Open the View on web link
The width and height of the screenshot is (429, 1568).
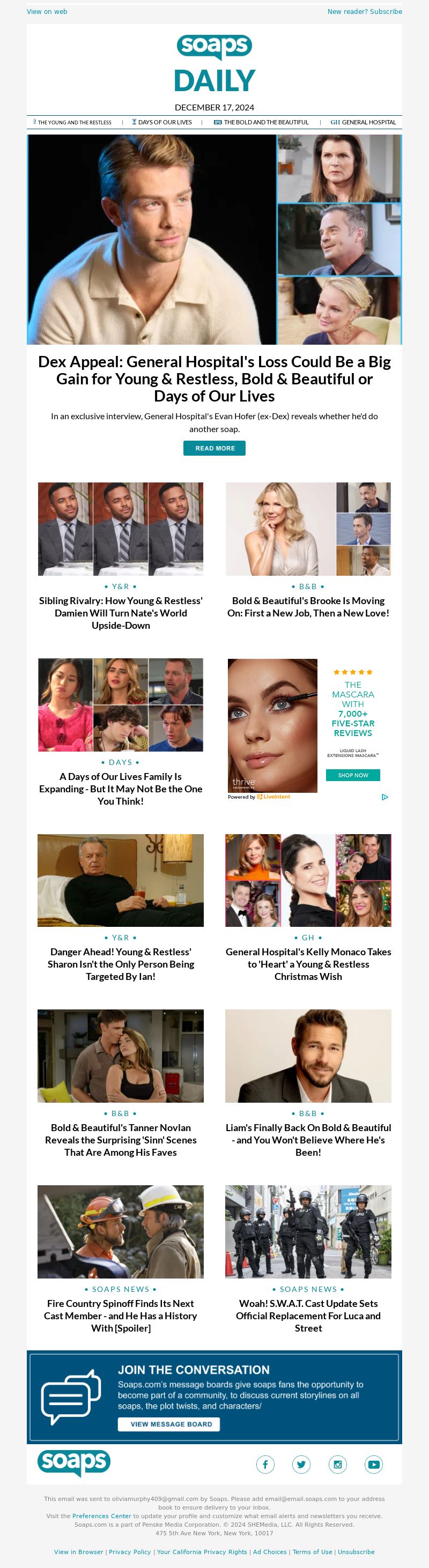point(47,12)
